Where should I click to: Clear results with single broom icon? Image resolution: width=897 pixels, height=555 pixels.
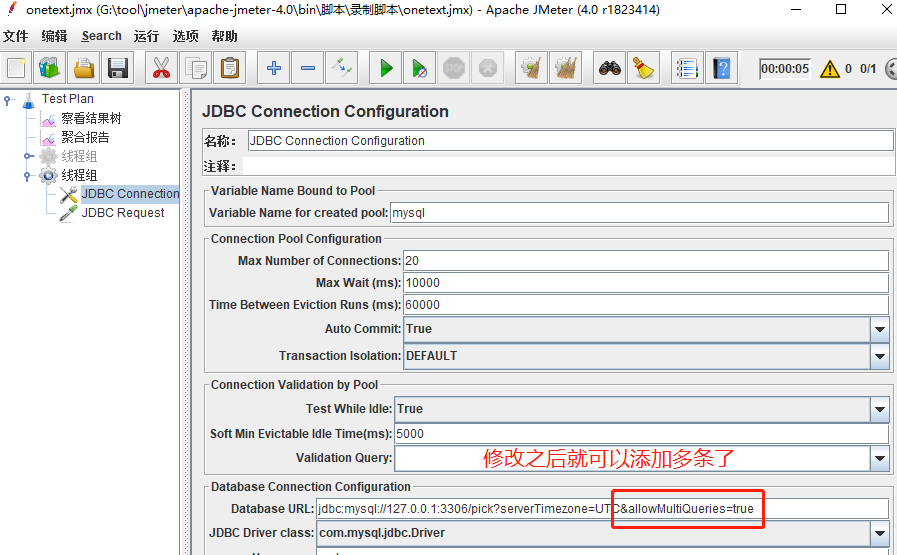click(x=531, y=69)
